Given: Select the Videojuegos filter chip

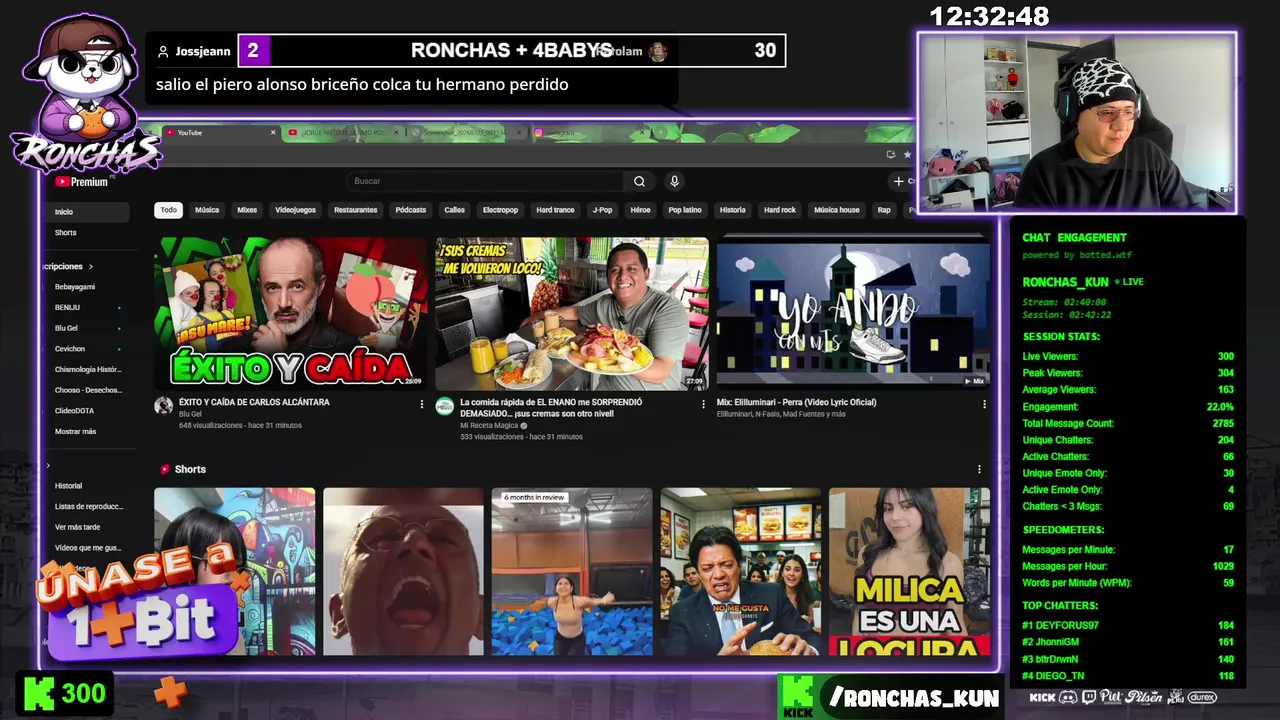Looking at the screenshot, I should point(295,210).
